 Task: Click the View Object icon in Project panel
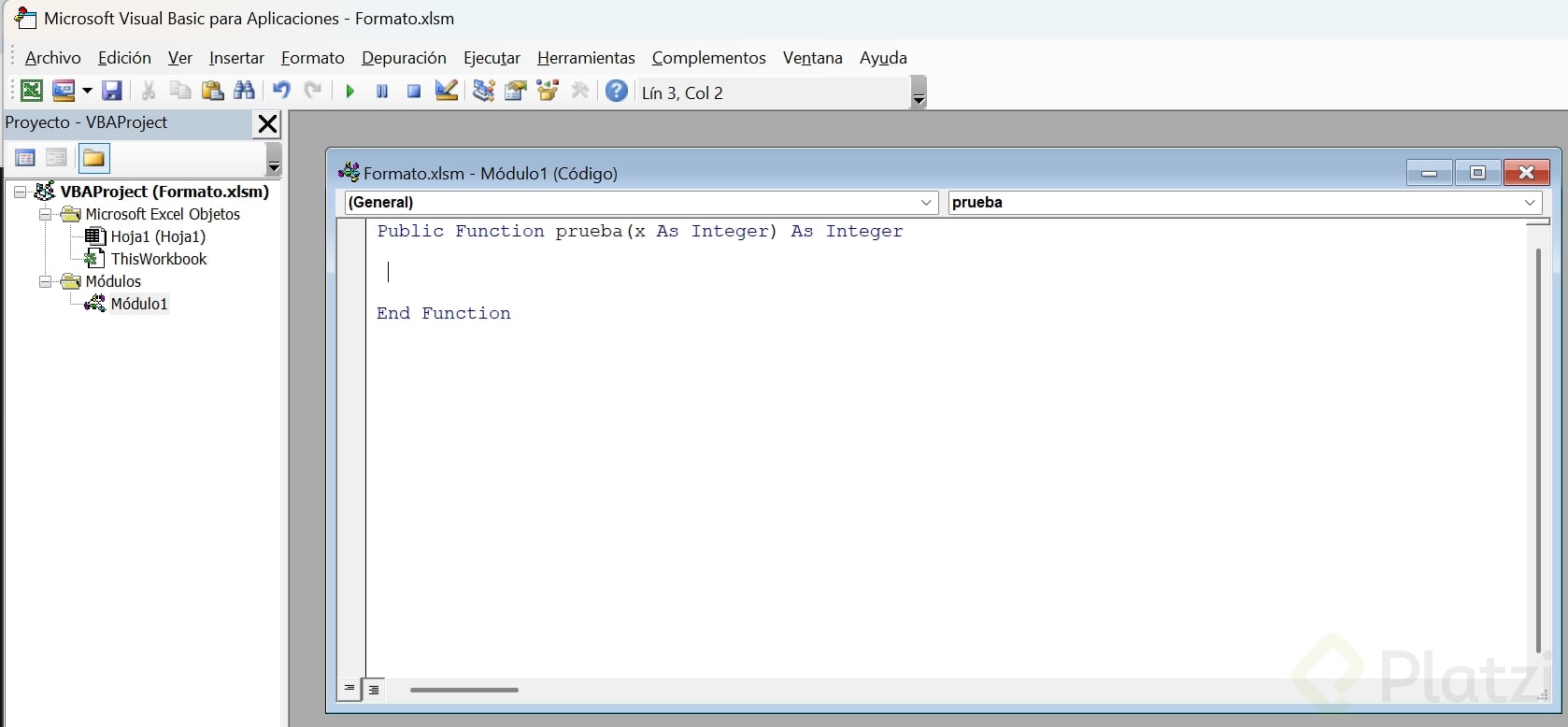(x=57, y=158)
